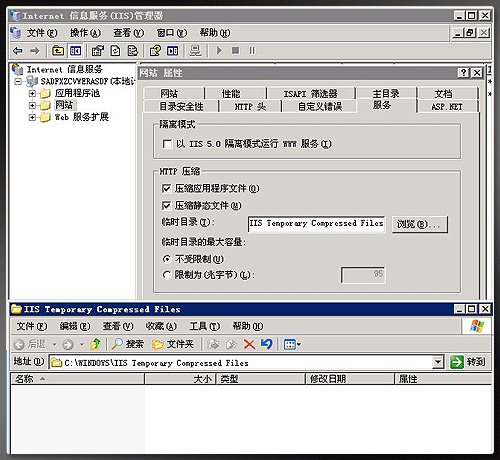
Task: Click the Move To icon in Explorer toolbar
Action: point(213,344)
